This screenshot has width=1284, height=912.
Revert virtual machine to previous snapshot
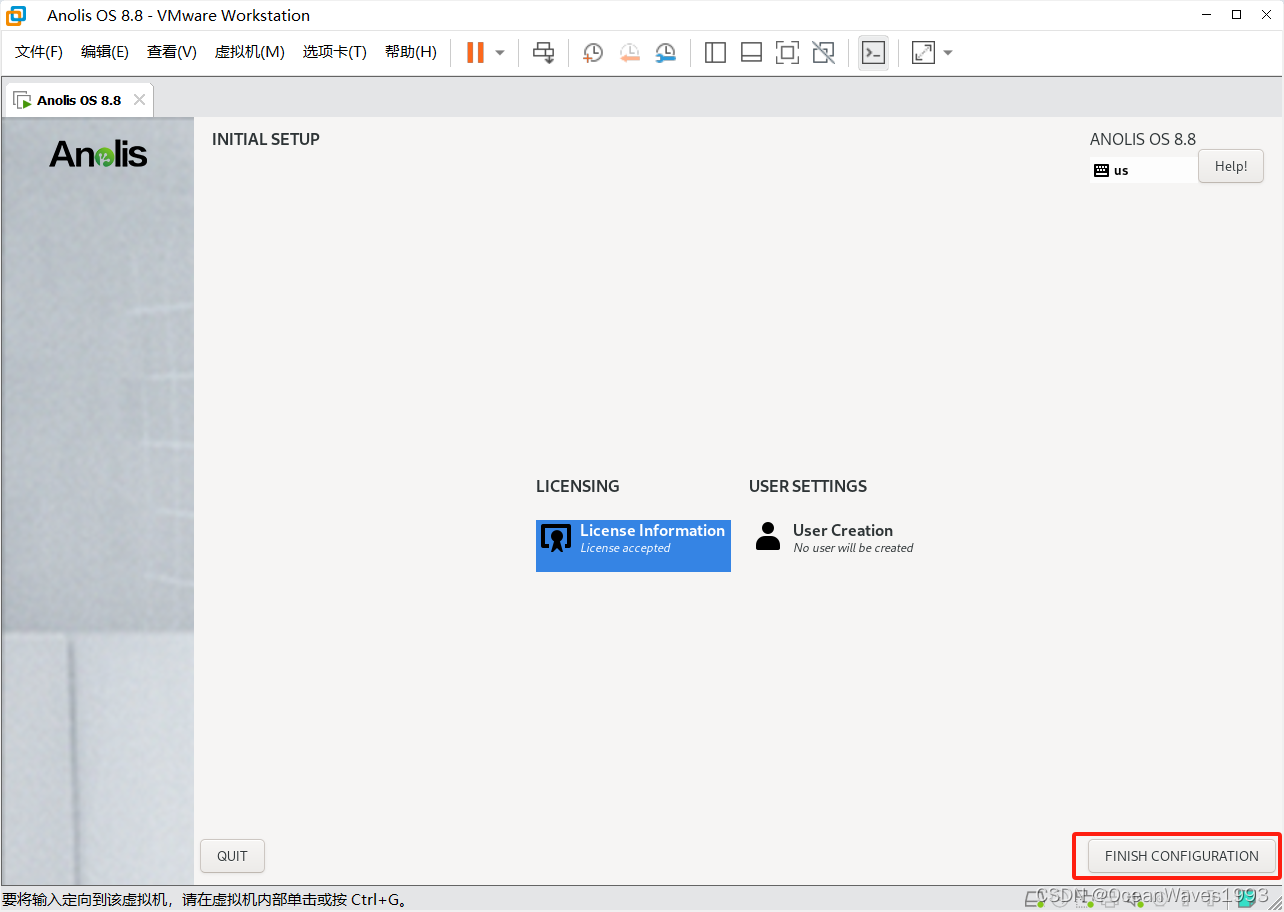click(629, 52)
